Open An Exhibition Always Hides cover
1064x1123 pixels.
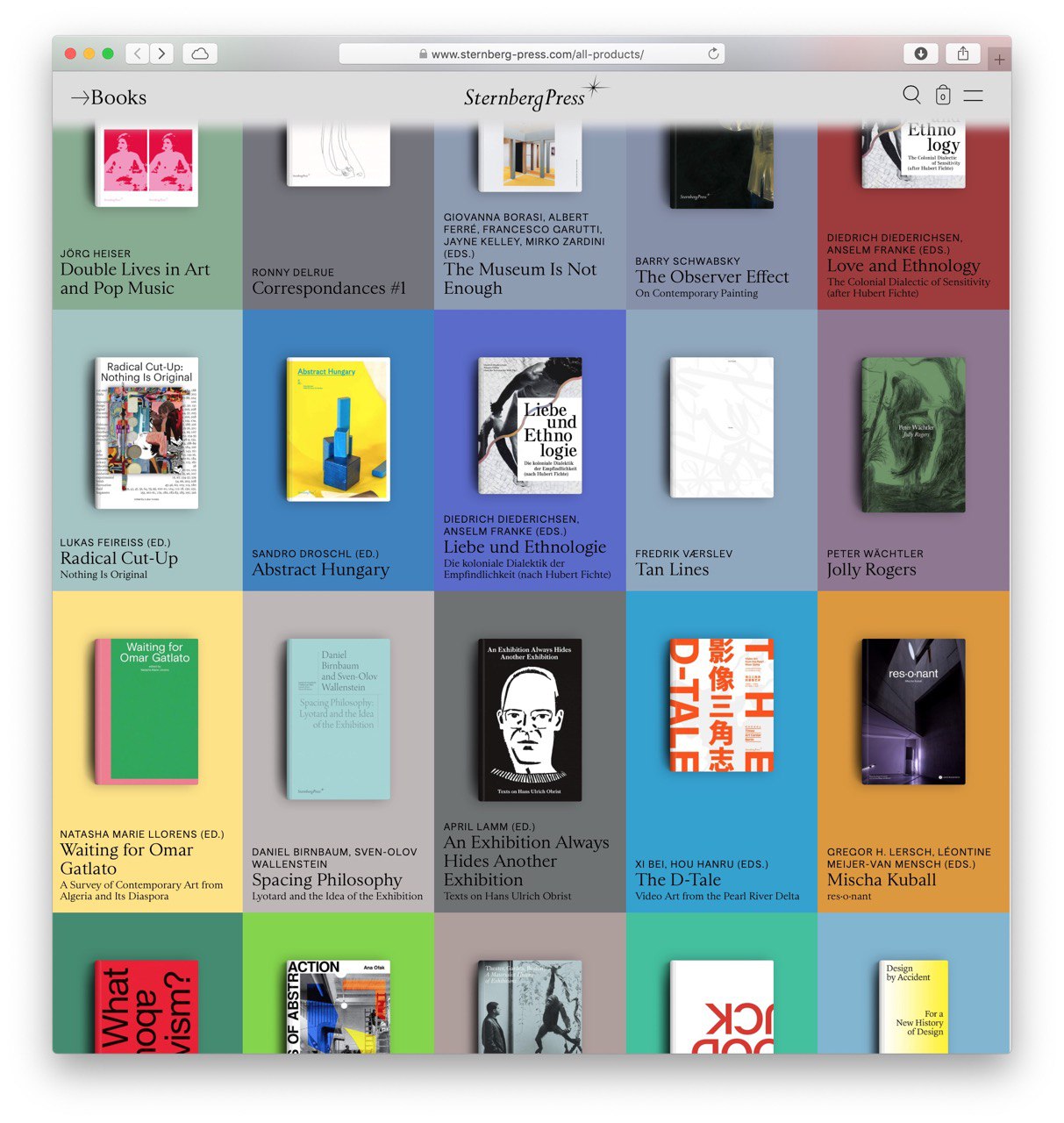coord(530,719)
